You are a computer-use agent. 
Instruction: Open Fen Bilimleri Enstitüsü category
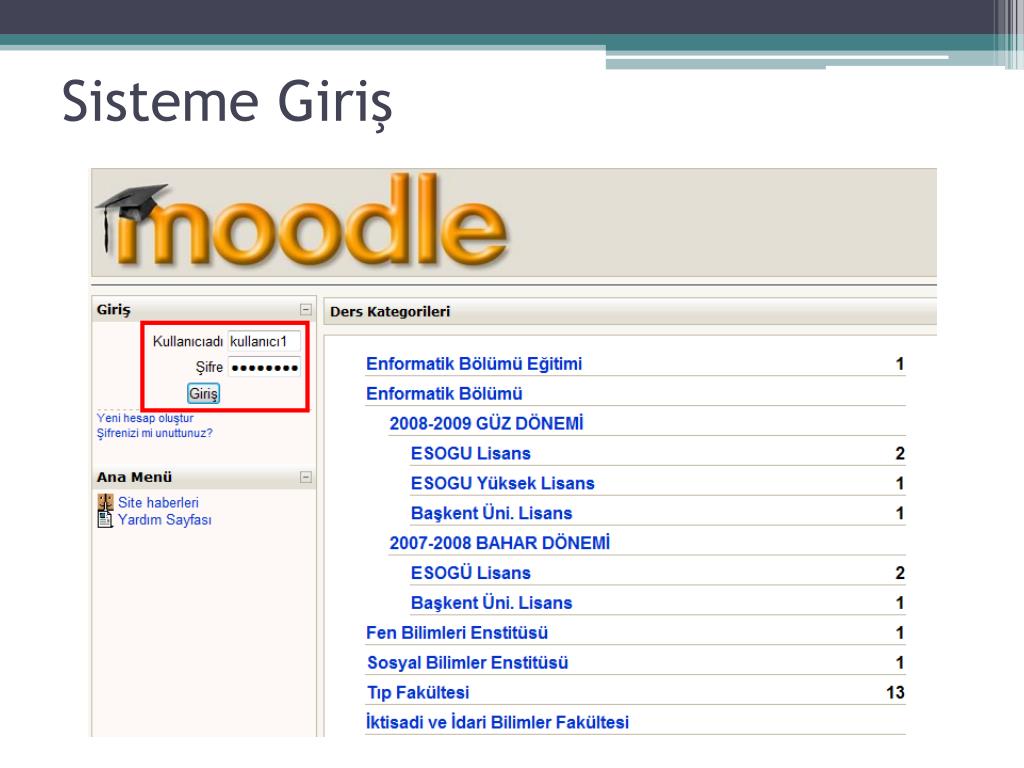click(457, 633)
